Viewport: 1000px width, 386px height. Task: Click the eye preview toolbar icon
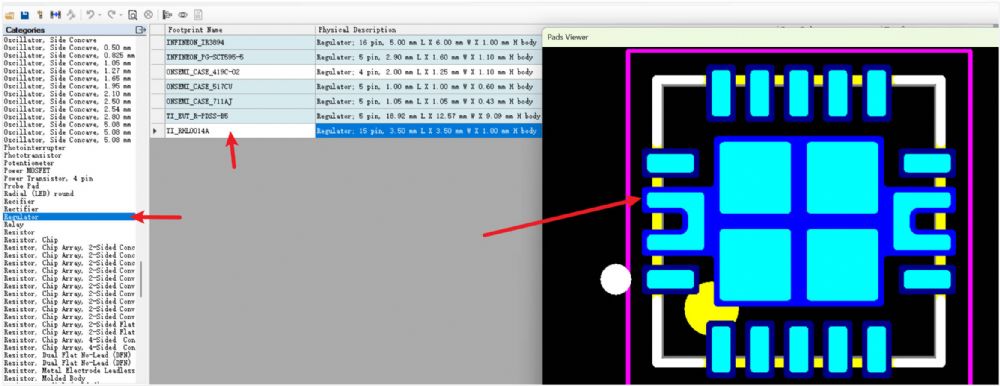tap(183, 15)
